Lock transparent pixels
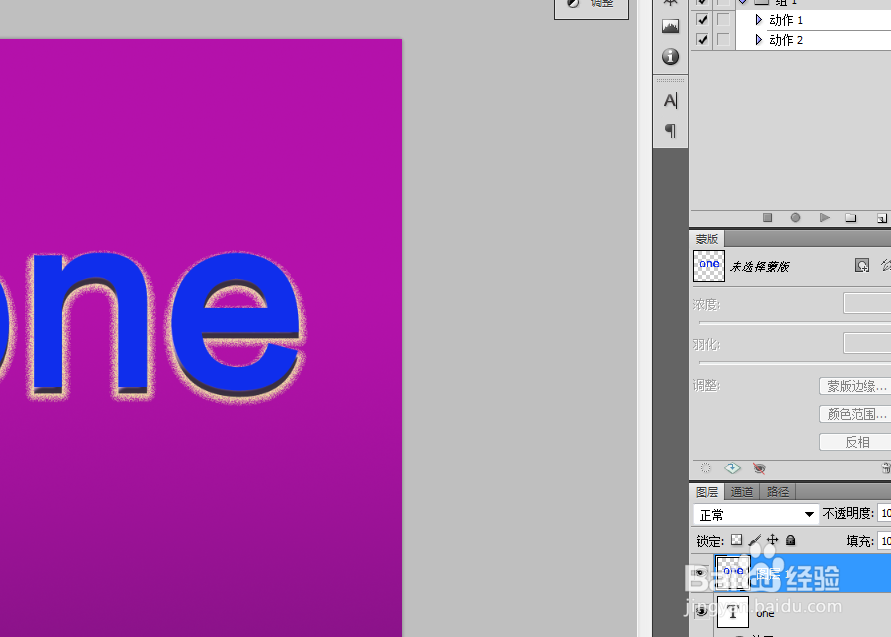The width and height of the screenshot is (891, 637). click(736, 540)
